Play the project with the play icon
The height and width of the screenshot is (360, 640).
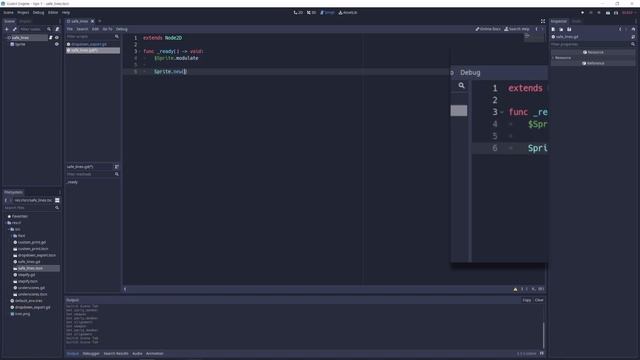pyautogui.click(x=582, y=13)
